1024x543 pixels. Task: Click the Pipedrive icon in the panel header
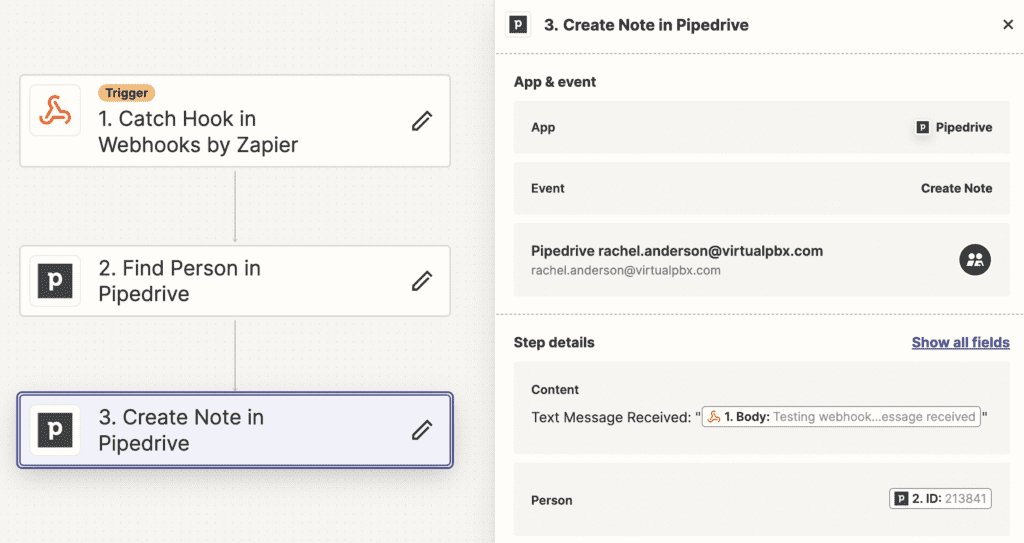coord(519,25)
